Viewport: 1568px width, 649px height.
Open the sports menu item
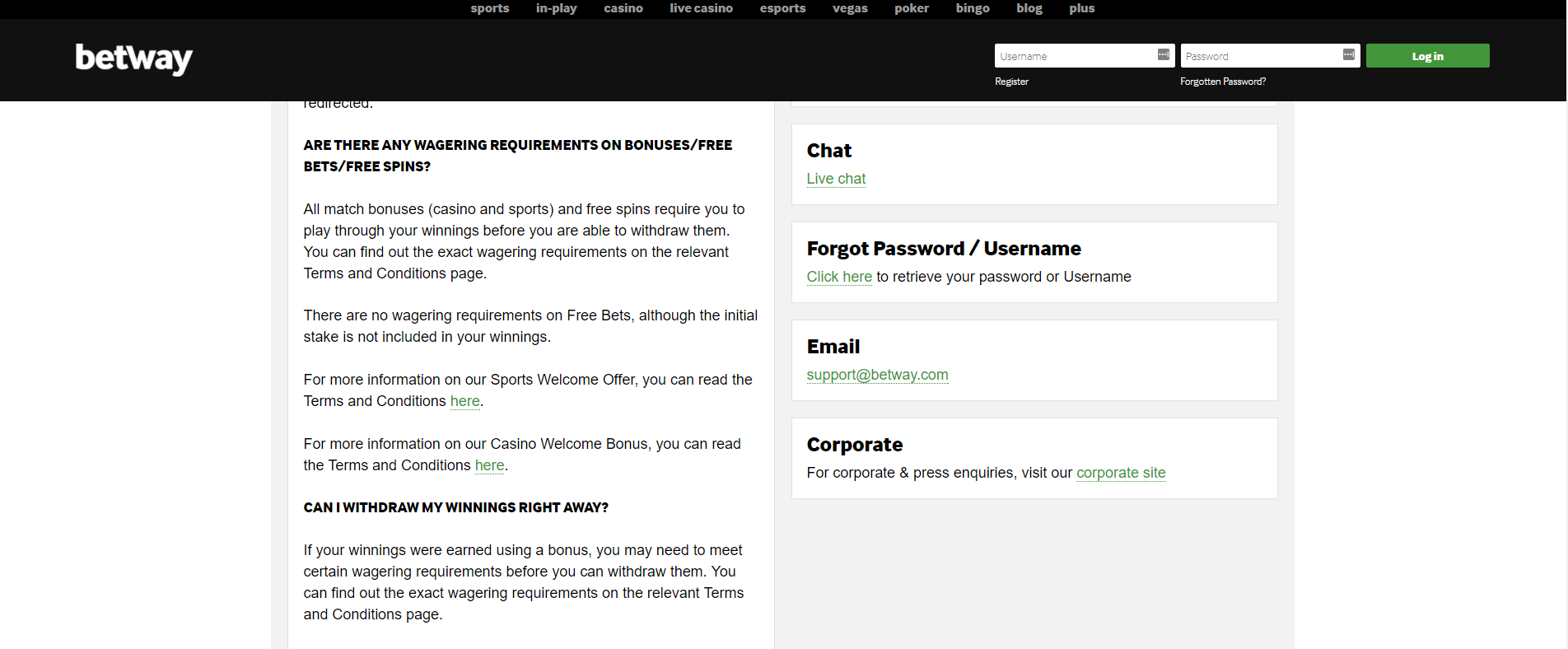[490, 8]
